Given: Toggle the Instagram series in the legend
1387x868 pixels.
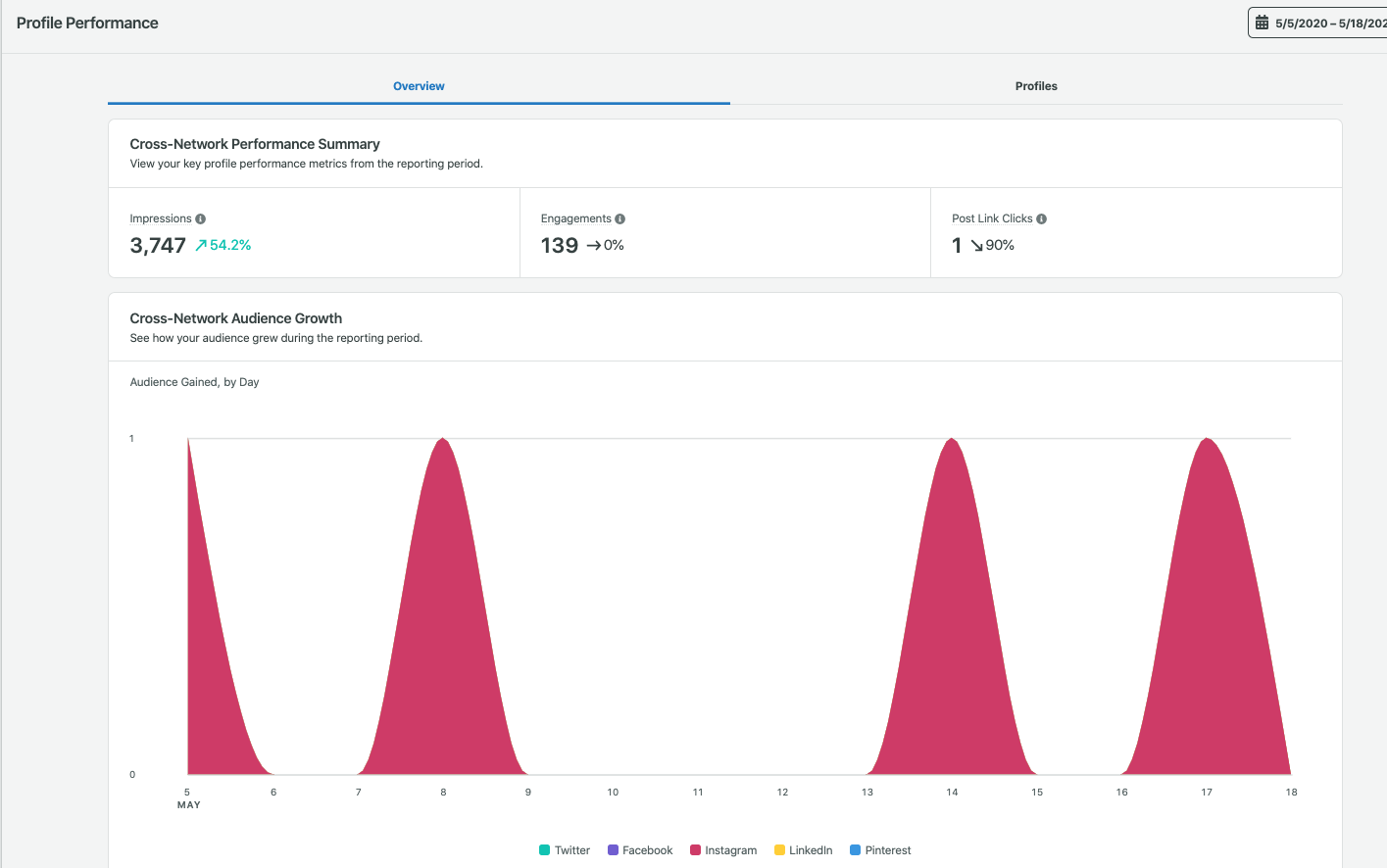Looking at the screenshot, I should [723, 849].
